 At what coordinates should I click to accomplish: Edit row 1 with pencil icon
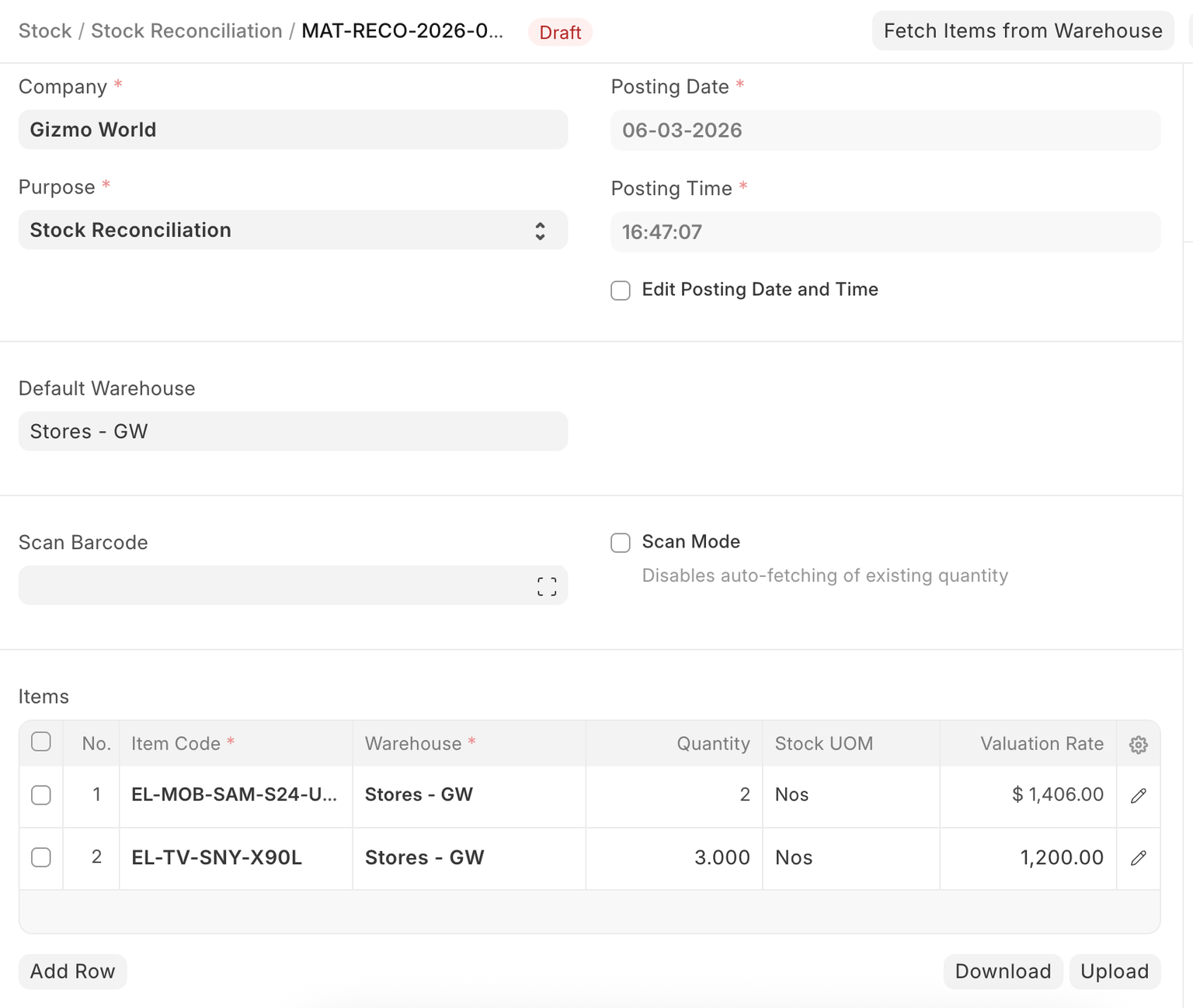point(1138,796)
